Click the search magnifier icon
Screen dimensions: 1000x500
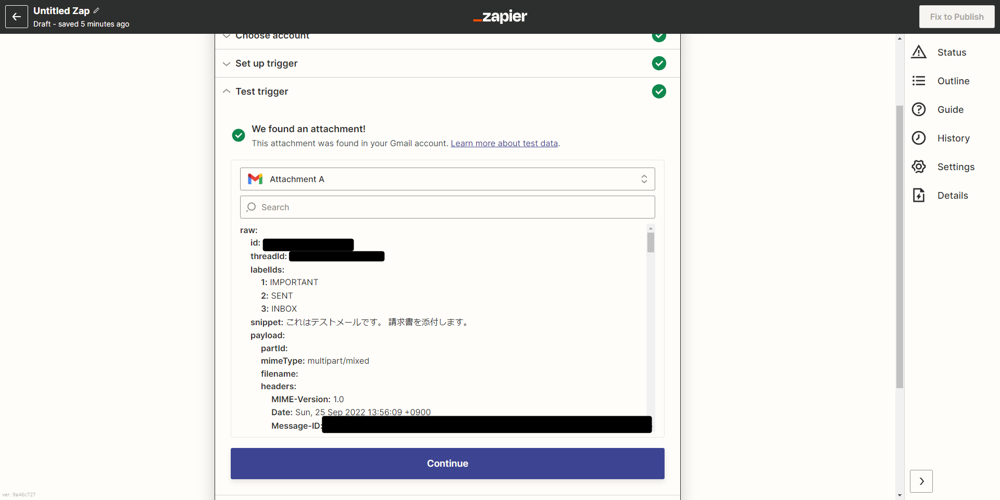[x=251, y=207]
